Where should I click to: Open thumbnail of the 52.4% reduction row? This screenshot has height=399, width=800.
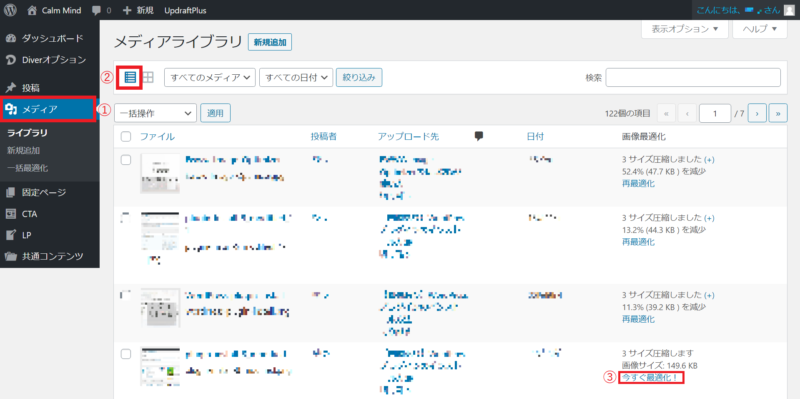point(160,174)
